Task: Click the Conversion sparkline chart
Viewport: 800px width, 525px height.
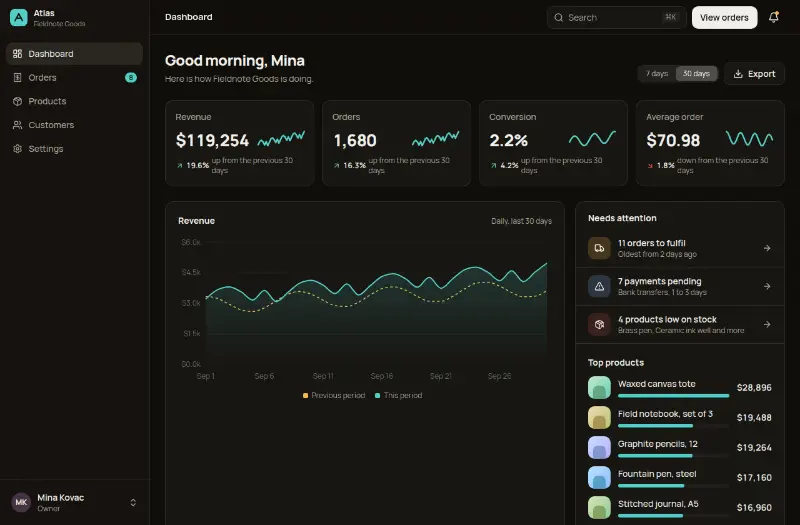Action: (x=592, y=138)
